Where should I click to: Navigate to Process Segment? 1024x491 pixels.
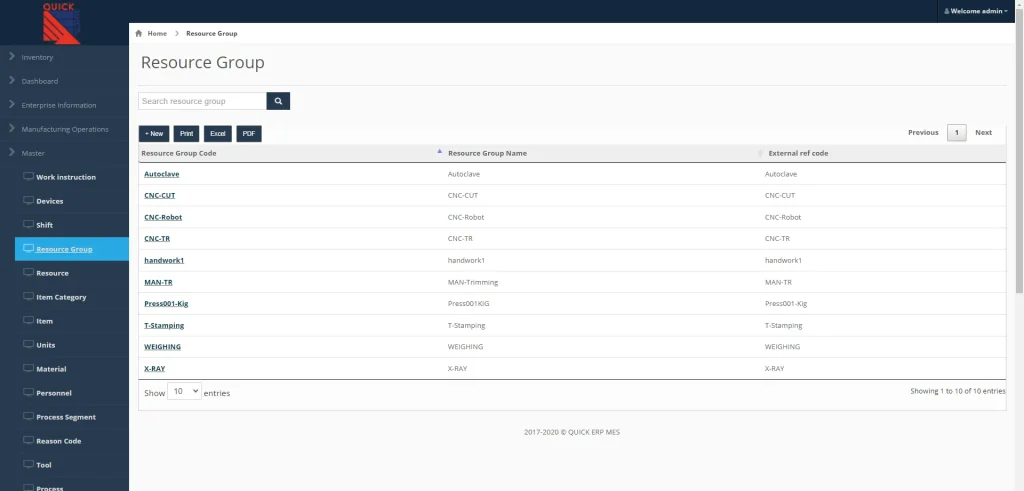pos(66,417)
